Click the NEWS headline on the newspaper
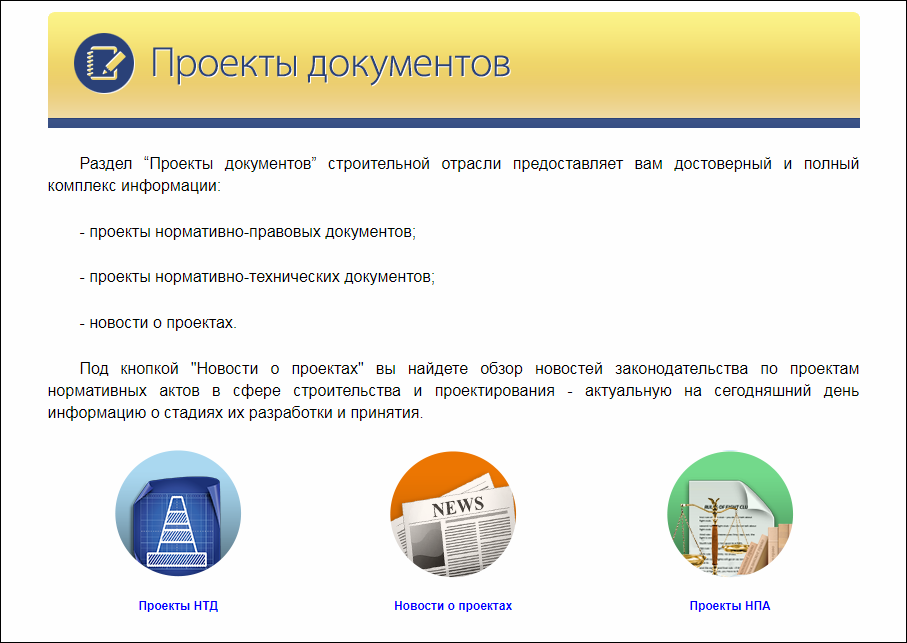 pos(457,506)
